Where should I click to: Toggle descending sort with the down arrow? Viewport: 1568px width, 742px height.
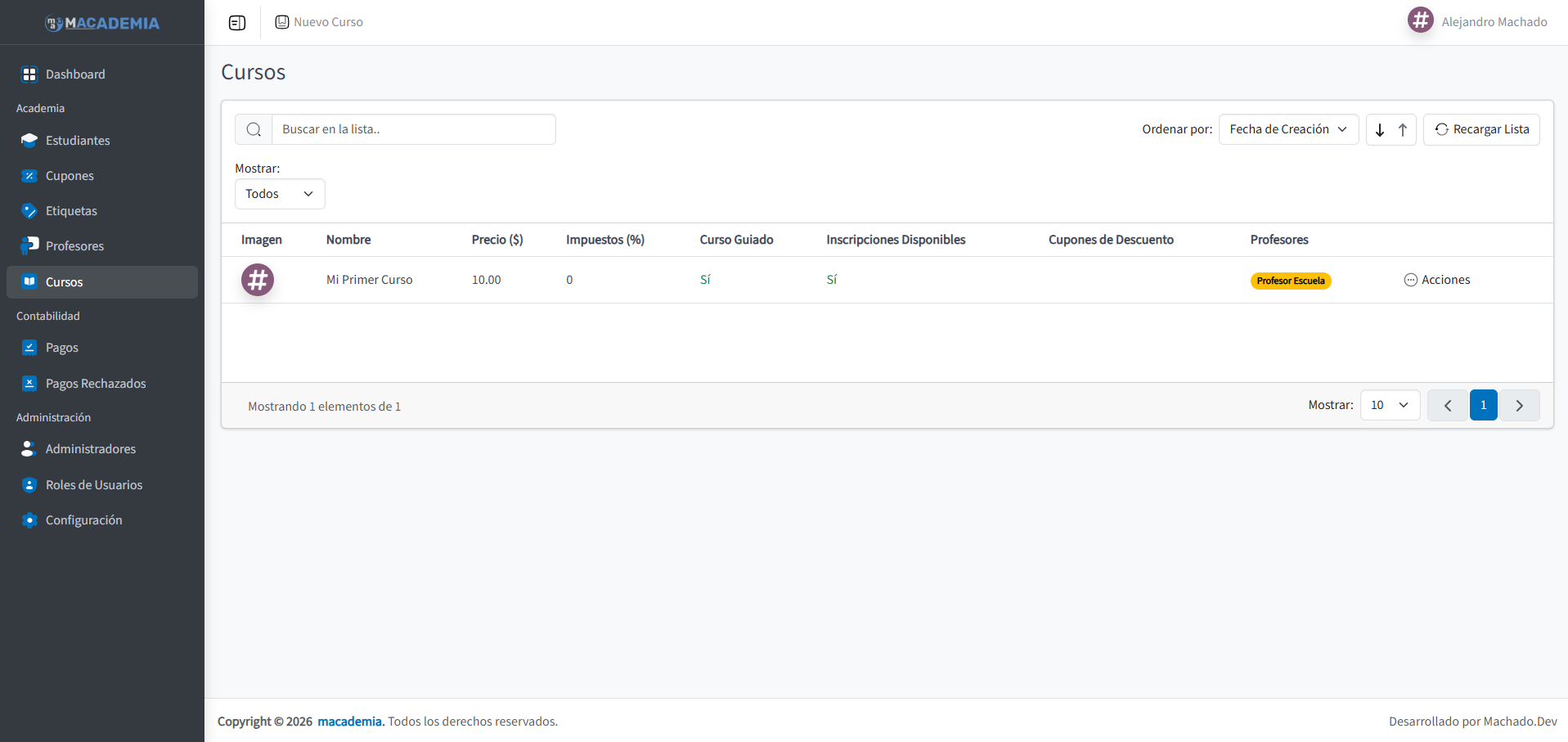click(1380, 129)
